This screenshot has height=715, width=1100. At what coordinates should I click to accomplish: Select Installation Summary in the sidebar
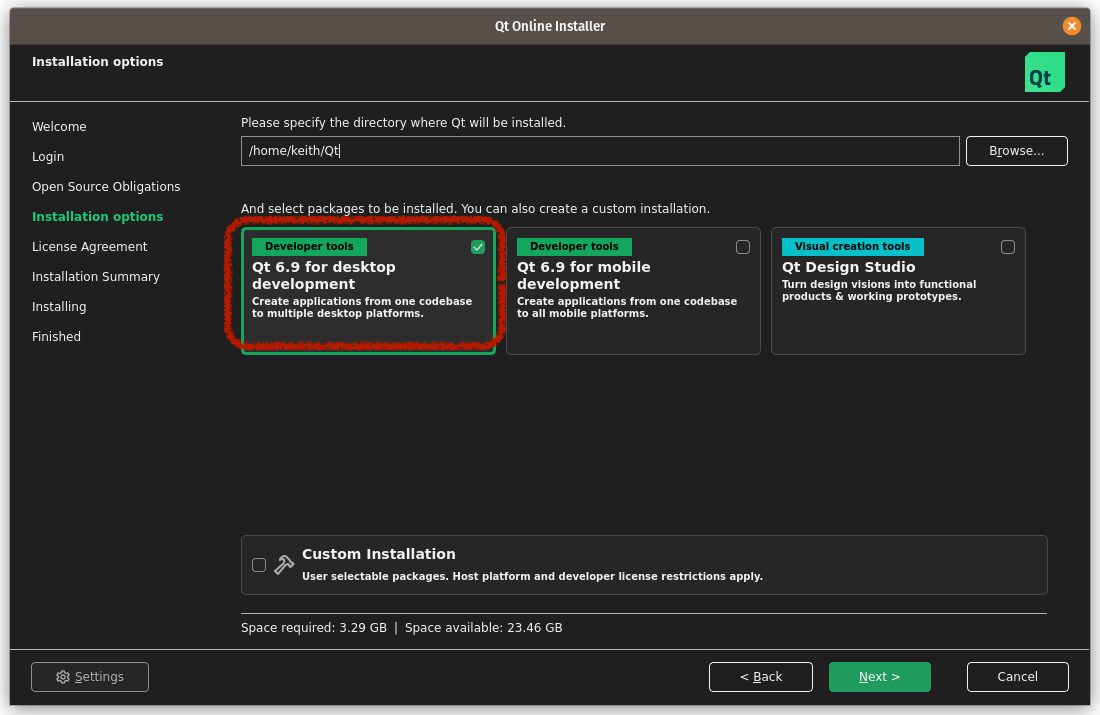coord(95,276)
